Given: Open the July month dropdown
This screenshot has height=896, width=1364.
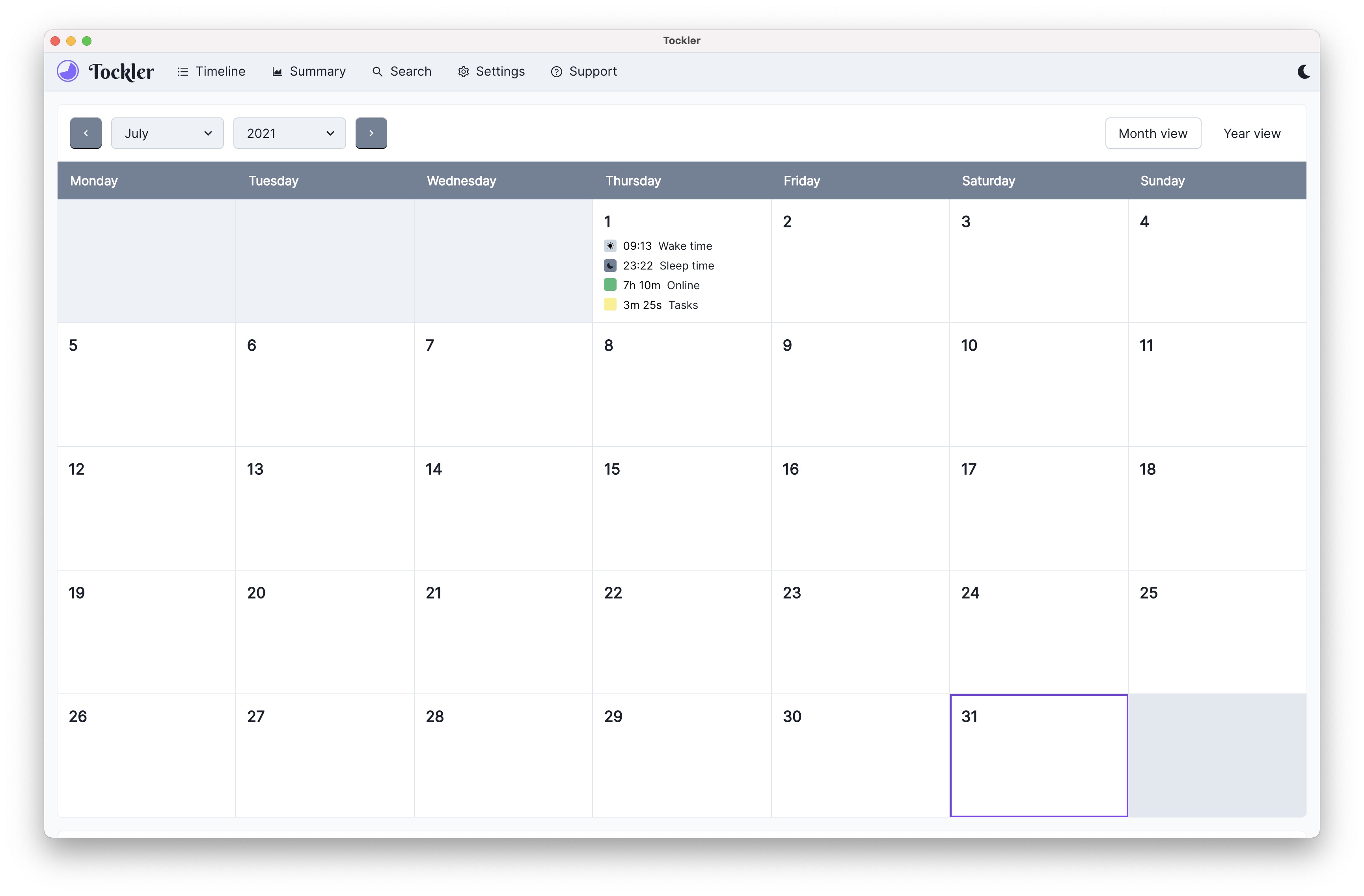Looking at the screenshot, I should [x=168, y=133].
